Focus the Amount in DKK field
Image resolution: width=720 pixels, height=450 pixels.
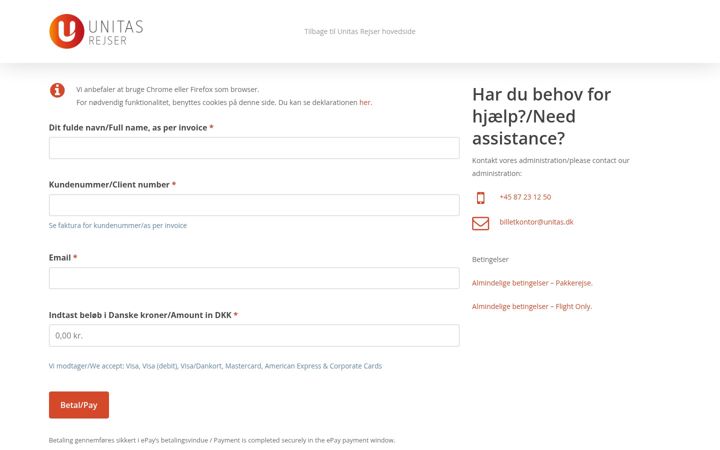(254, 336)
